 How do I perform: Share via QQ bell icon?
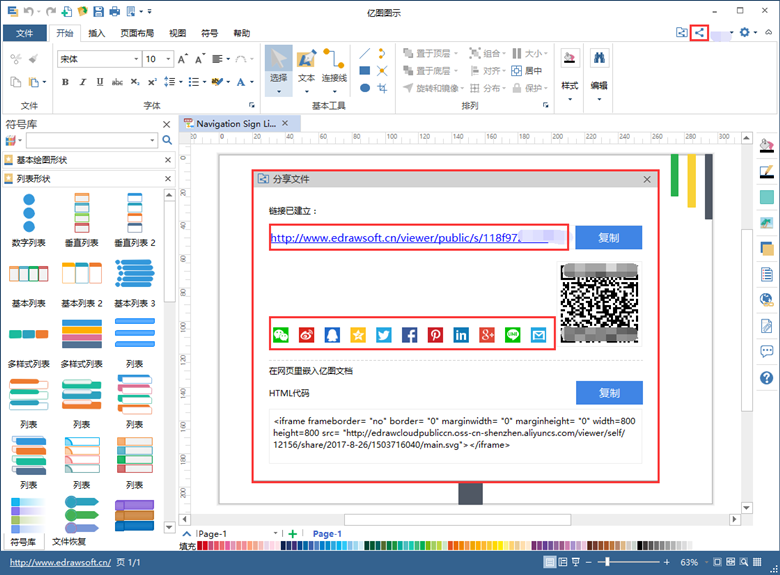(x=332, y=335)
